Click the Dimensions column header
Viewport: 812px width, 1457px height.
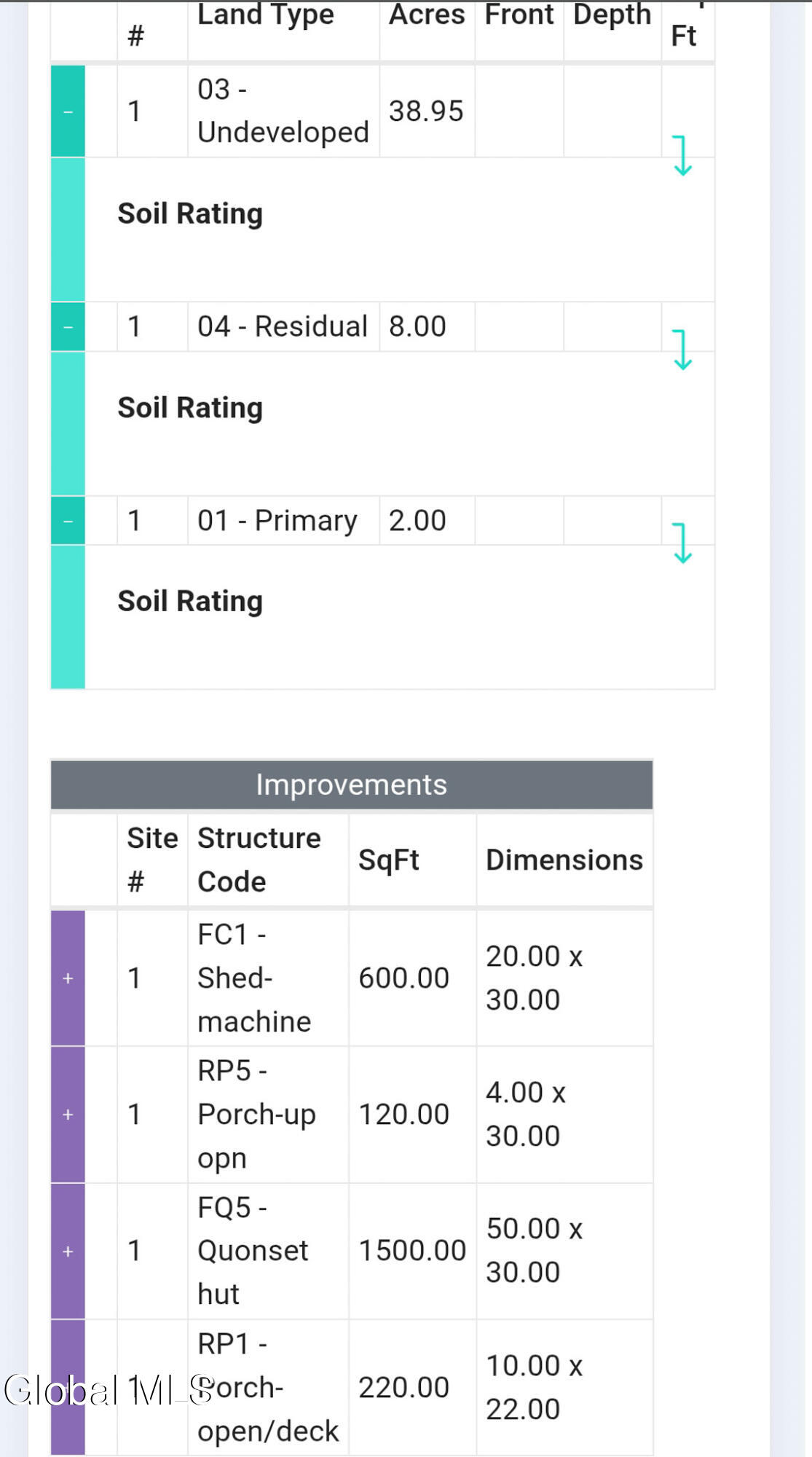point(564,860)
